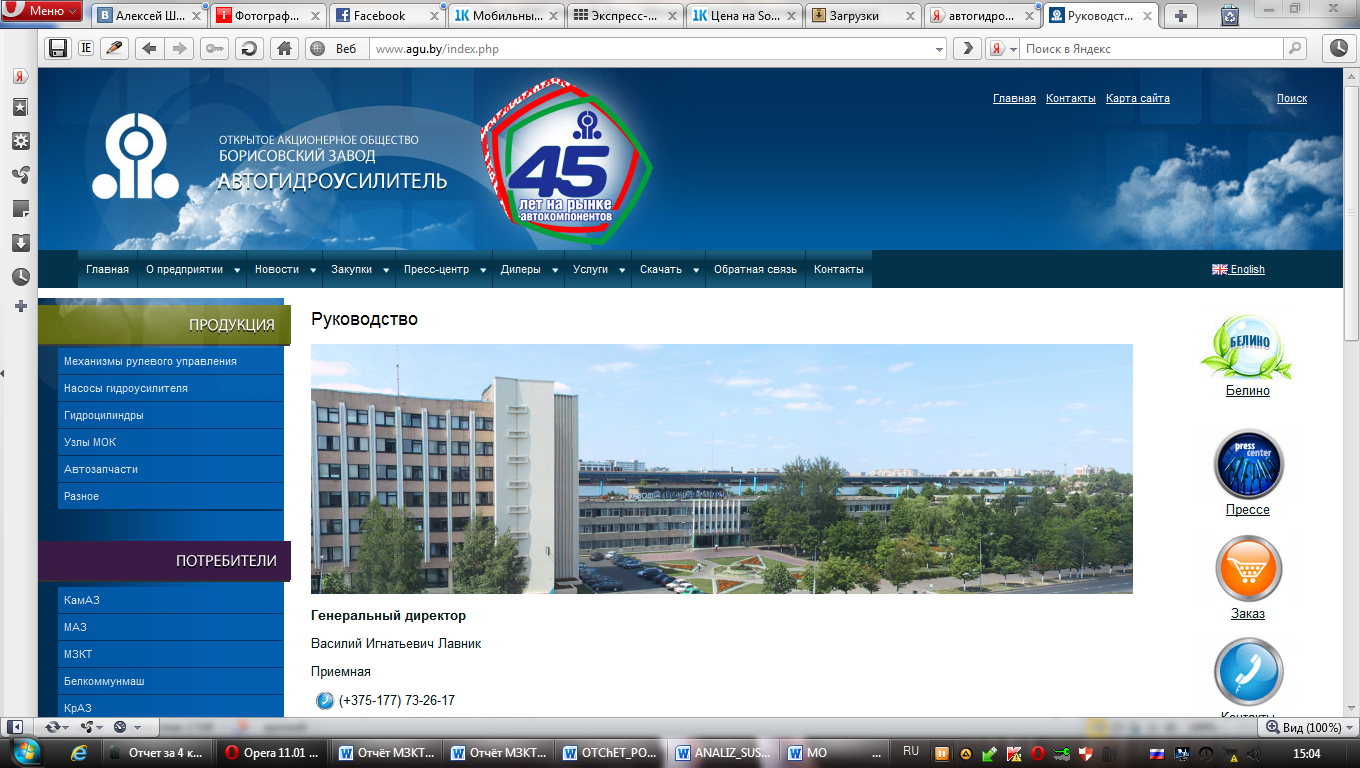Open the Yandex search engine dropdown
Viewport: 1360px width, 768px height.
pyautogui.click(x=1003, y=48)
